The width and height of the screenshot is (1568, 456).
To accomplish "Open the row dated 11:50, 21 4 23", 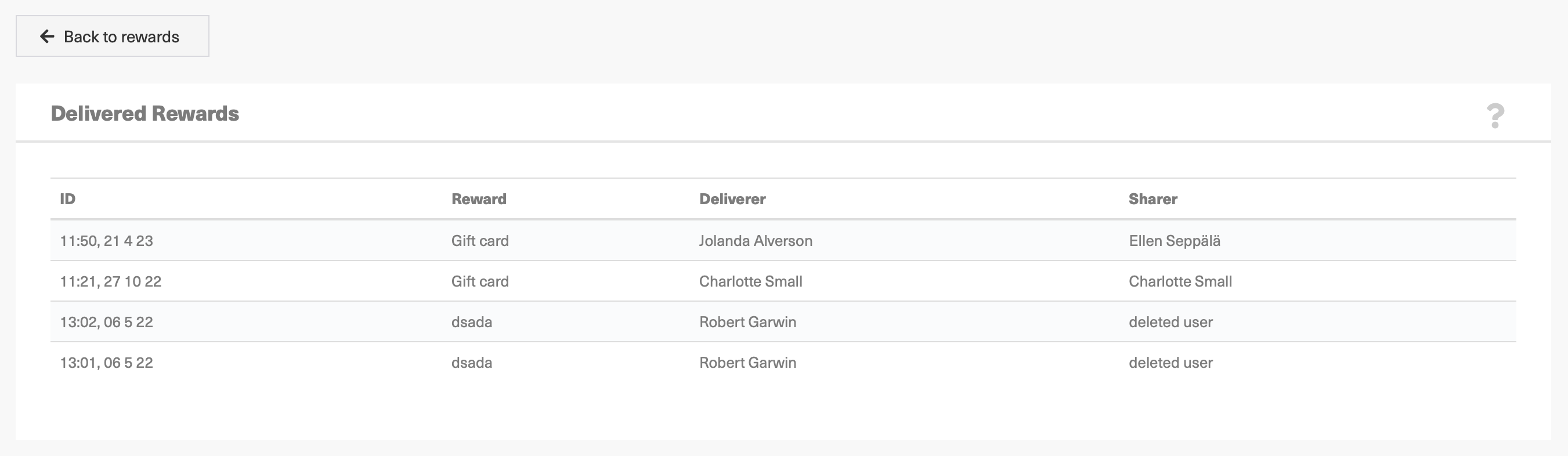I will click(783, 241).
